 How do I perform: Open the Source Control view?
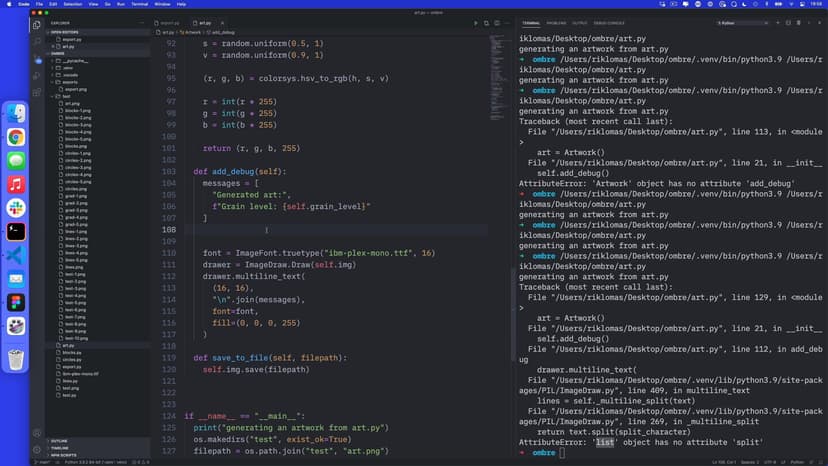point(37,59)
